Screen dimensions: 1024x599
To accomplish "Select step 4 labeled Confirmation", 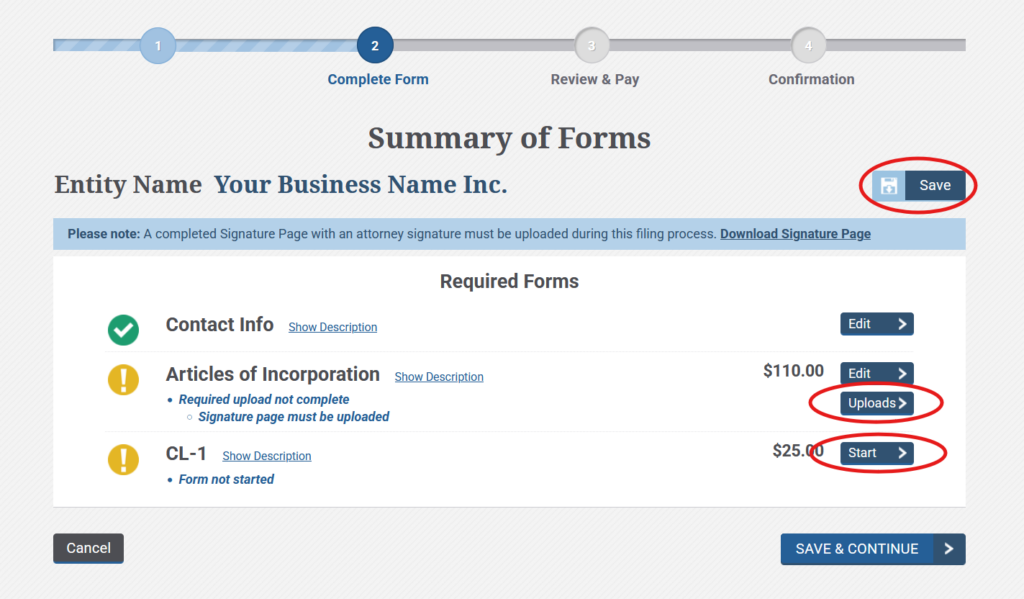I will pos(808,45).
